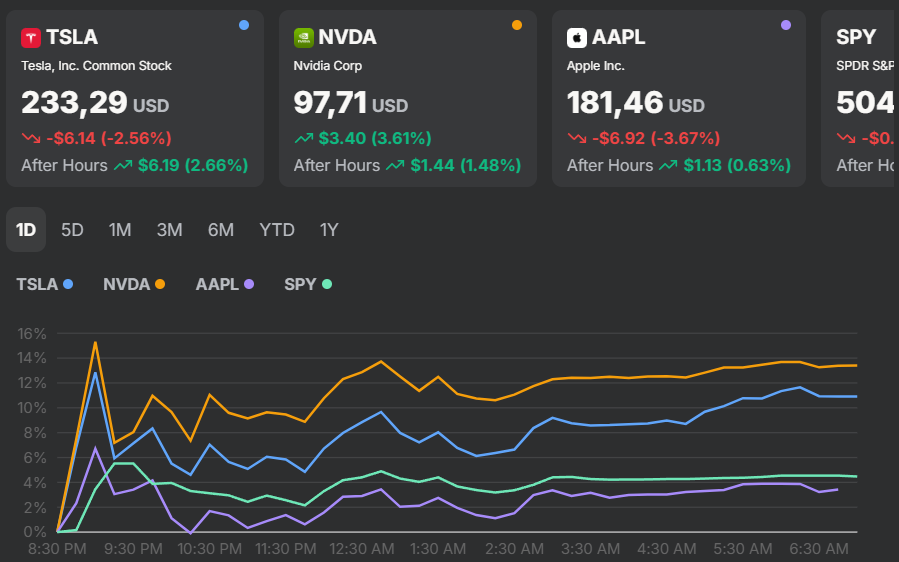Click the blue dot on TSLA card
Screen dimensions: 899x562
[x=244, y=25]
